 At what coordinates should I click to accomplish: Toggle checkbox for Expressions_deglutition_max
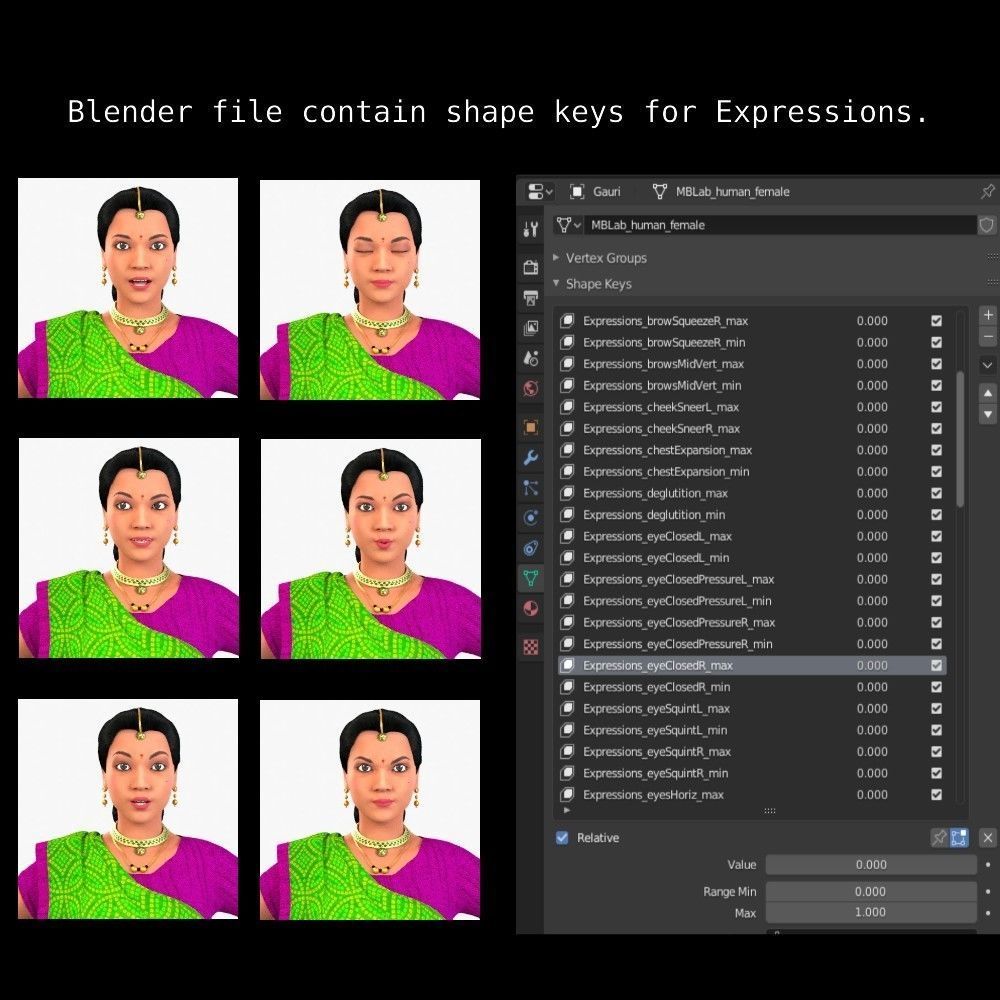pos(936,493)
